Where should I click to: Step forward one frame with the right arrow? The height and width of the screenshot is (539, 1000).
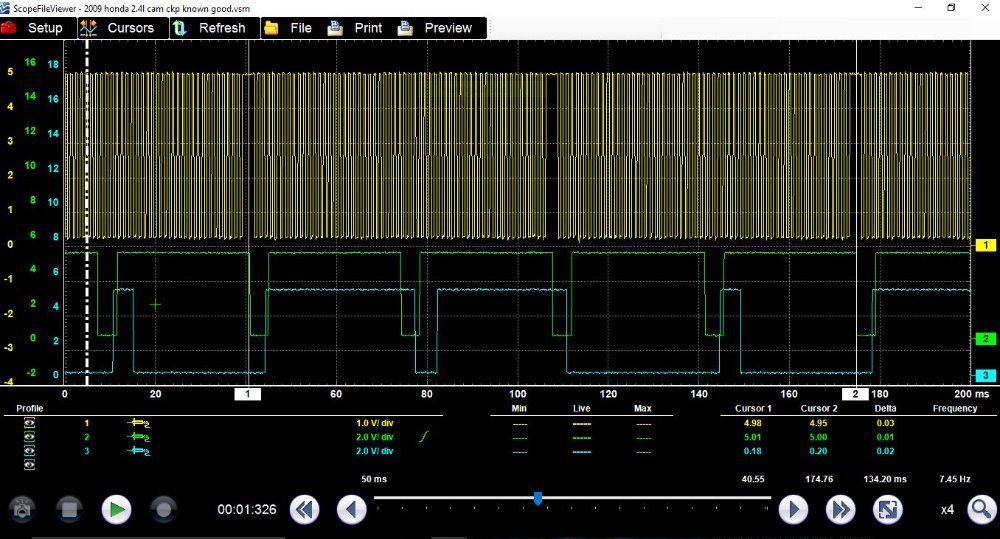[x=793, y=510]
